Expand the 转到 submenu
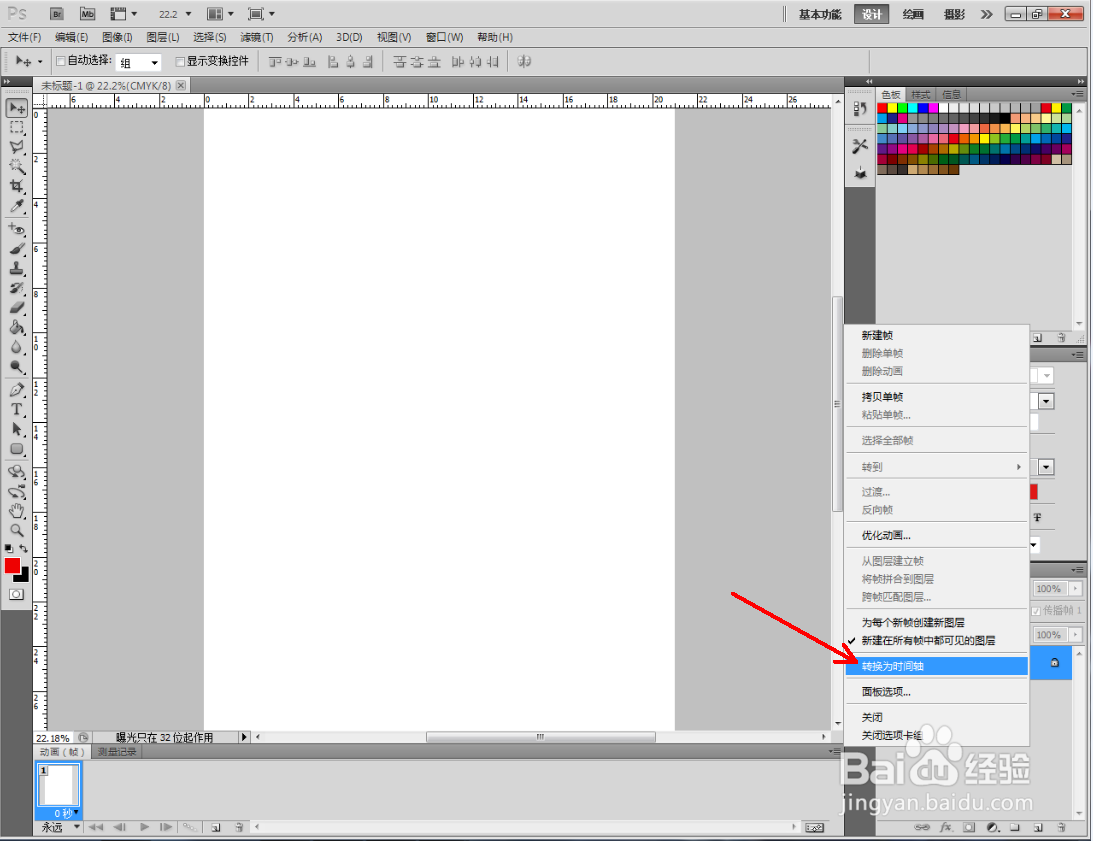This screenshot has height=841, width=1093. 937,467
